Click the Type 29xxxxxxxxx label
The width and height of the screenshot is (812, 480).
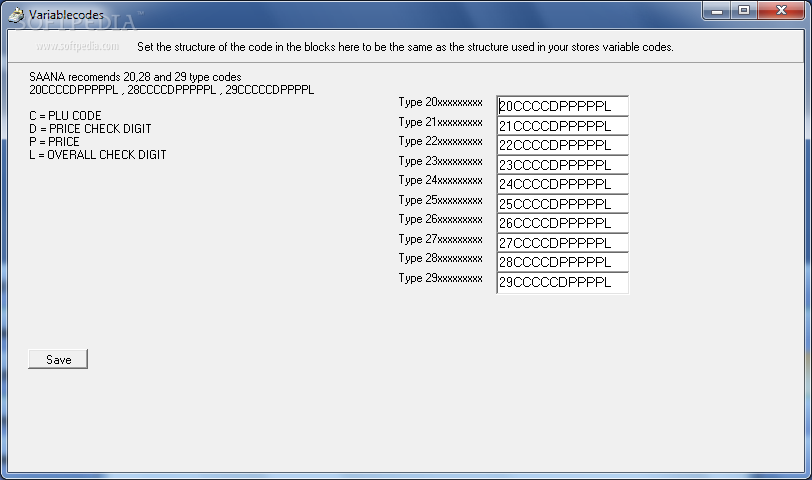click(x=440, y=278)
